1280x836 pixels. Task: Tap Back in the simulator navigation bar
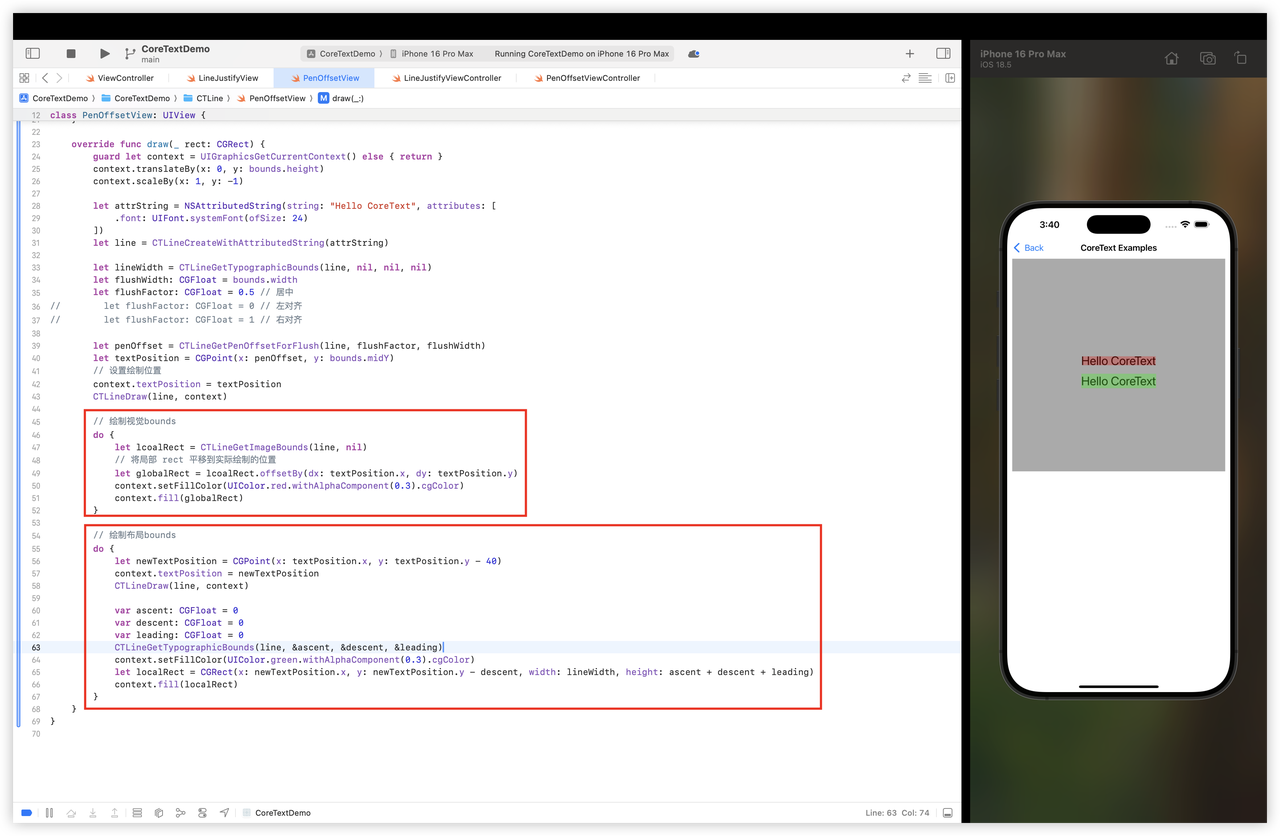pos(1029,248)
